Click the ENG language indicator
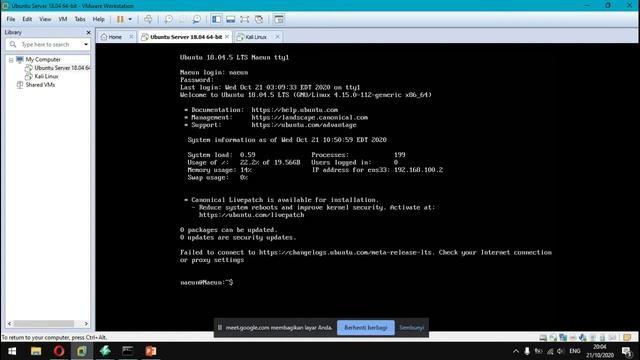Screen dimensions: 640x360 (575, 351)
